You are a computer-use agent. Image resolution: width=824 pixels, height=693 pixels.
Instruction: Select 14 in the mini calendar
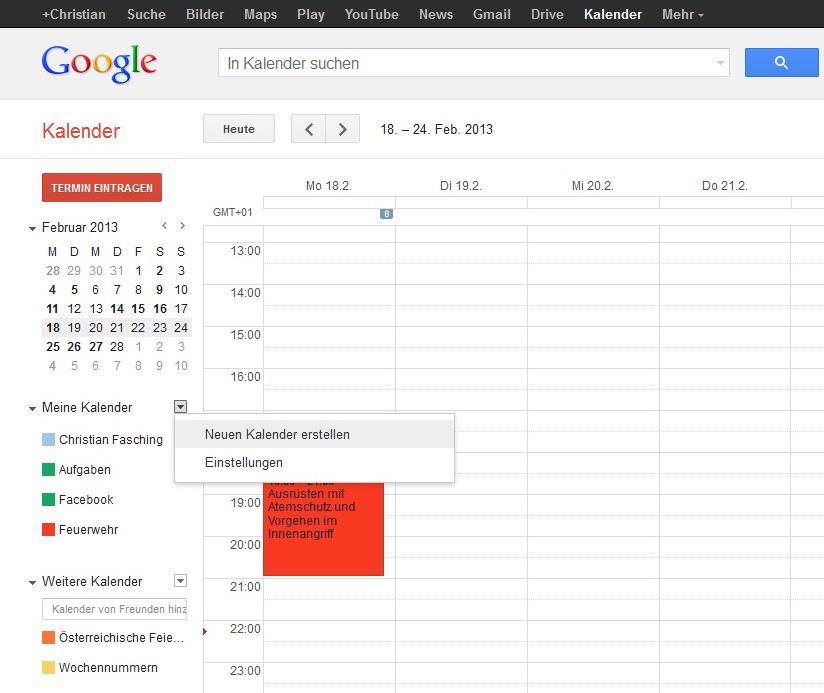click(x=117, y=308)
